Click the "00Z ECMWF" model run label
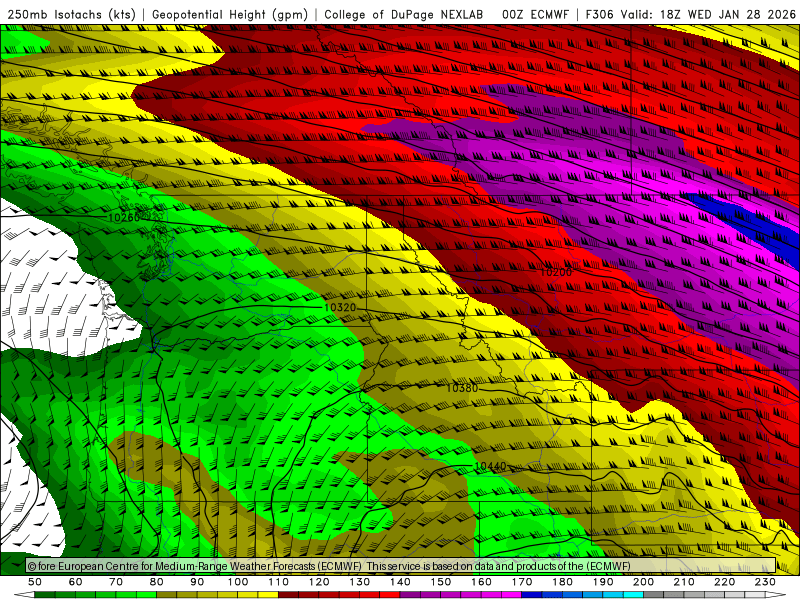 535,14
